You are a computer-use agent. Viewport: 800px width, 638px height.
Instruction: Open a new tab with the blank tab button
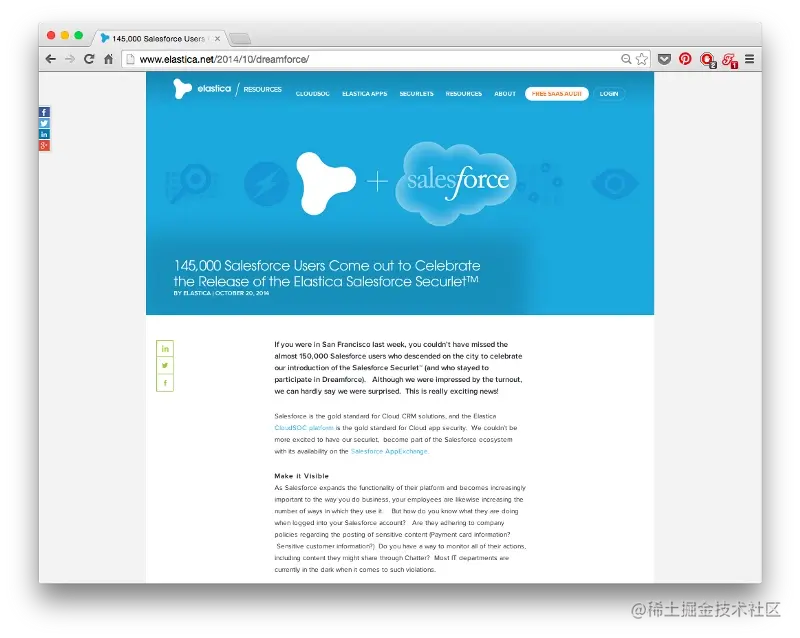(240, 38)
